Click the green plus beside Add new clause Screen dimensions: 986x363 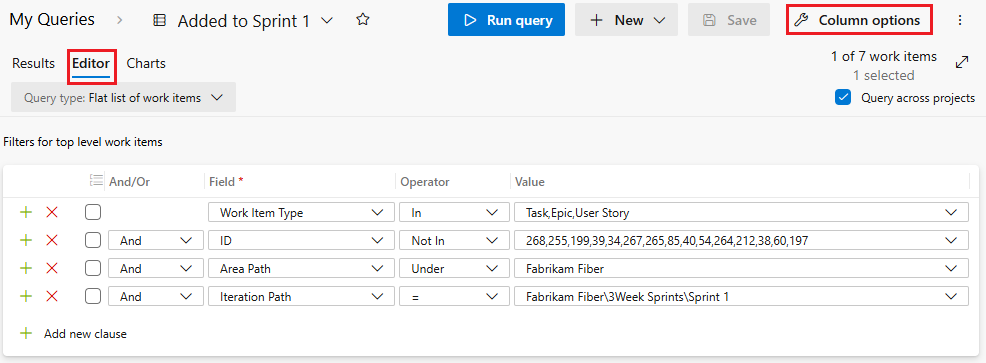point(26,333)
